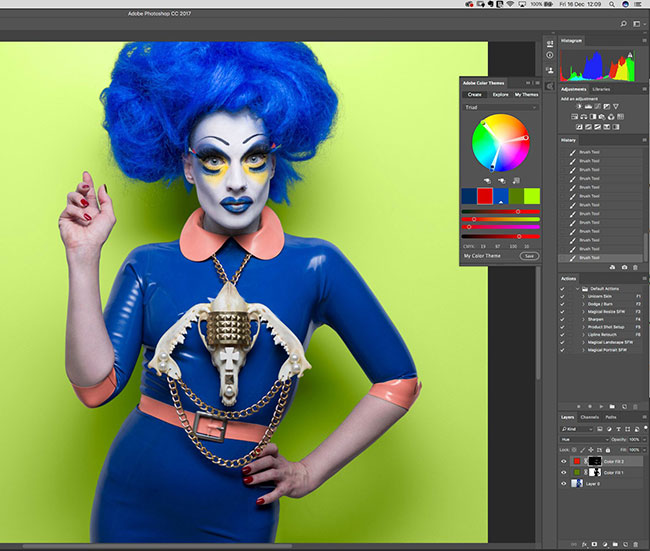Viewport: 650px width, 551px height.
Task: Open the Triad color rule dropdown
Action: click(x=500, y=107)
